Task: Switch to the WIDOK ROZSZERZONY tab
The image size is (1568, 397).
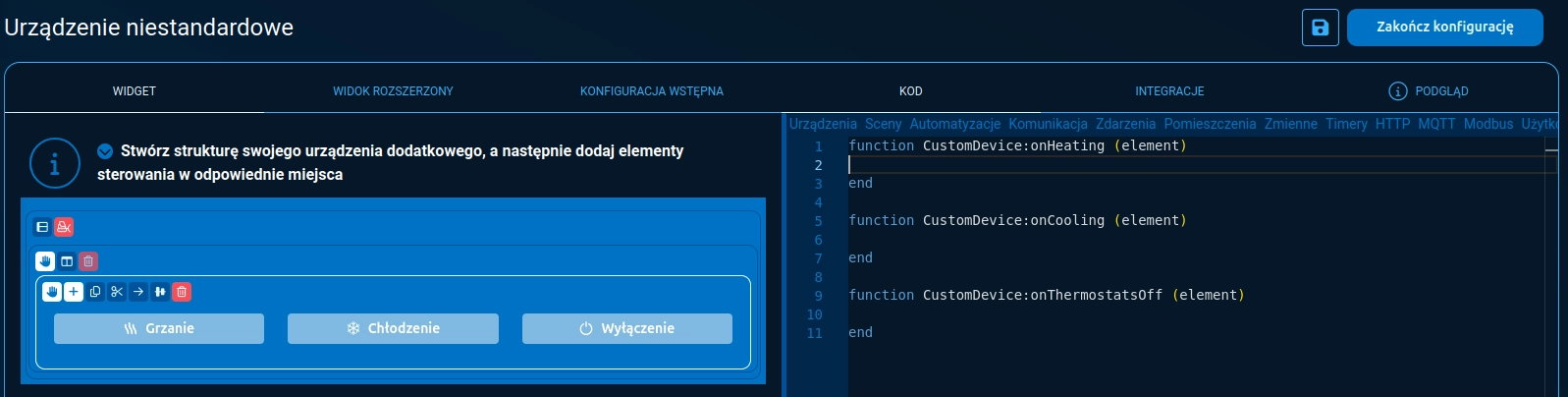Action: point(393,91)
